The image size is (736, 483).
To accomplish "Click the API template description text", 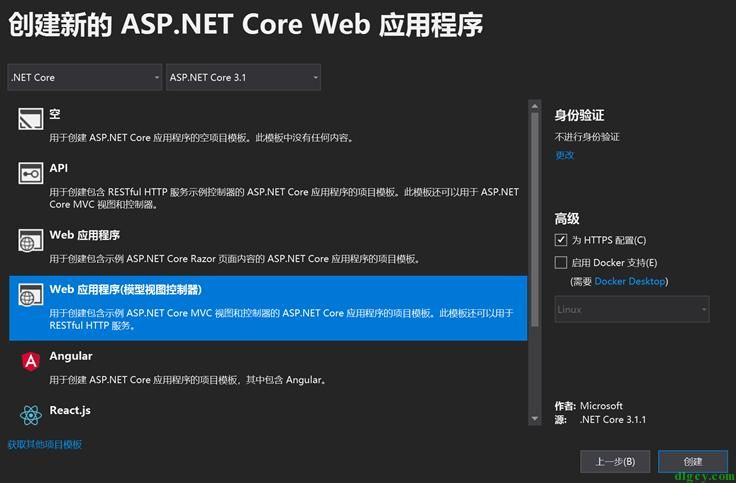I will (284, 198).
